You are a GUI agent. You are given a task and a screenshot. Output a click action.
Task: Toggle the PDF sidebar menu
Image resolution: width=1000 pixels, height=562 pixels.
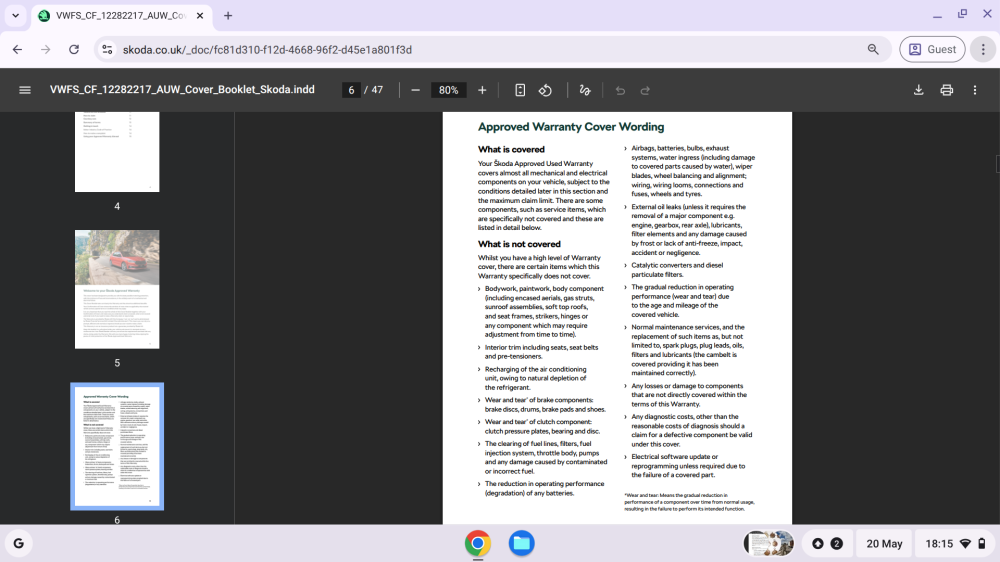point(25,90)
